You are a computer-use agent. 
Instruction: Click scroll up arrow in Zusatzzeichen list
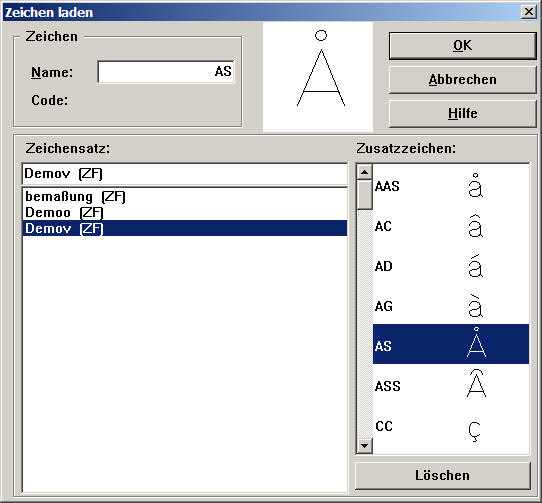364,172
